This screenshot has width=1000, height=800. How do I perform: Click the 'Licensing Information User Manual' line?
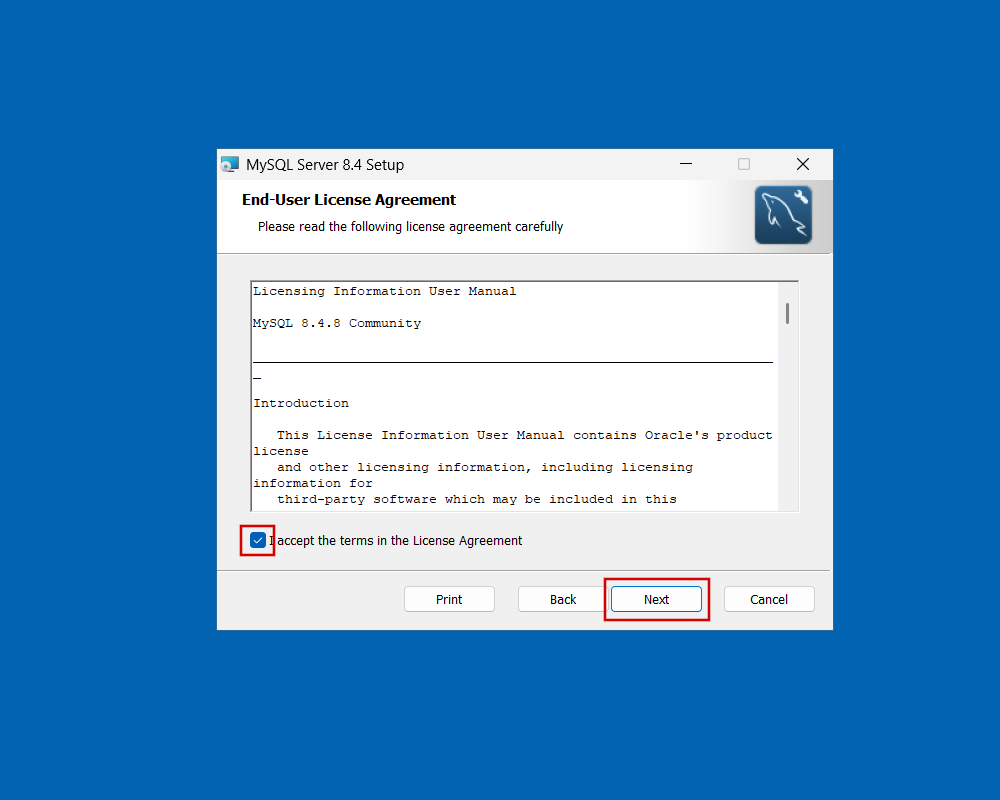coord(385,292)
